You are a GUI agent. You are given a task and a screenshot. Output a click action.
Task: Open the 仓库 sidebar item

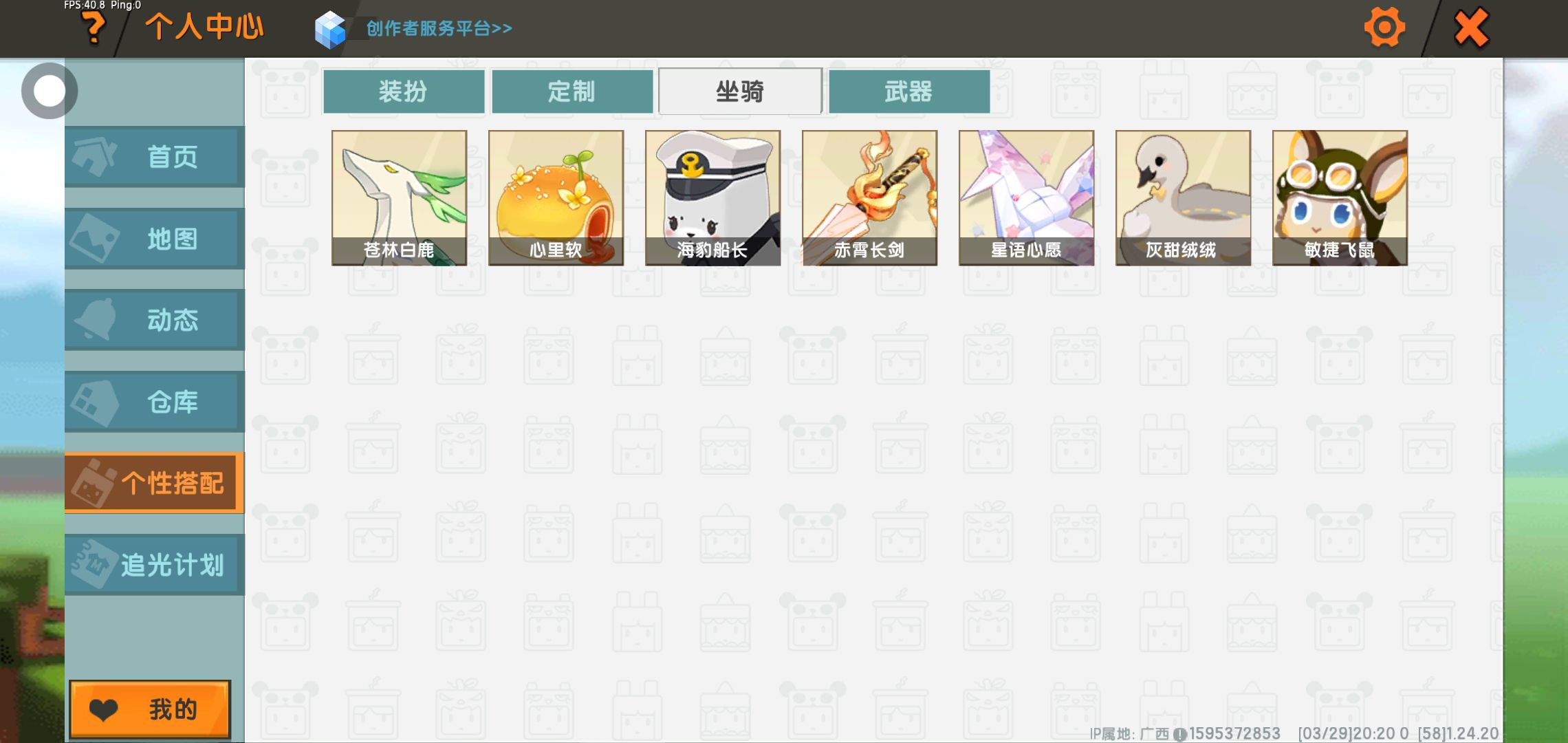coord(155,402)
